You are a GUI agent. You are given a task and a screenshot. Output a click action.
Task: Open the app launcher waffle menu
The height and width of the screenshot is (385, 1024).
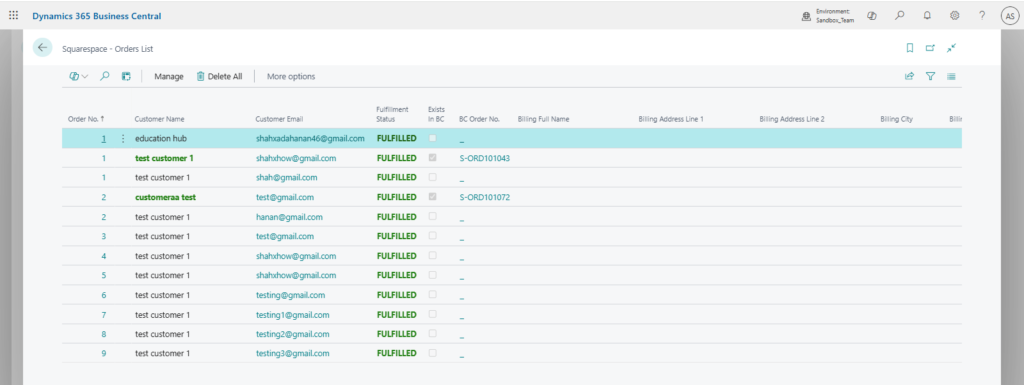click(13, 15)
